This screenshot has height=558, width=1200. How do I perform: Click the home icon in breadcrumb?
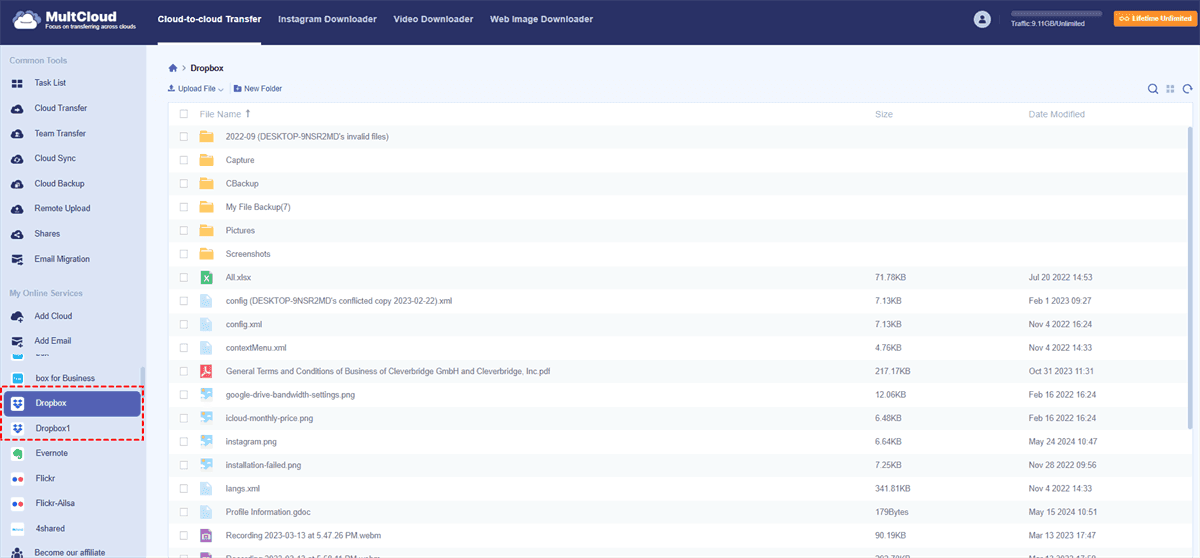pos(173,68)
